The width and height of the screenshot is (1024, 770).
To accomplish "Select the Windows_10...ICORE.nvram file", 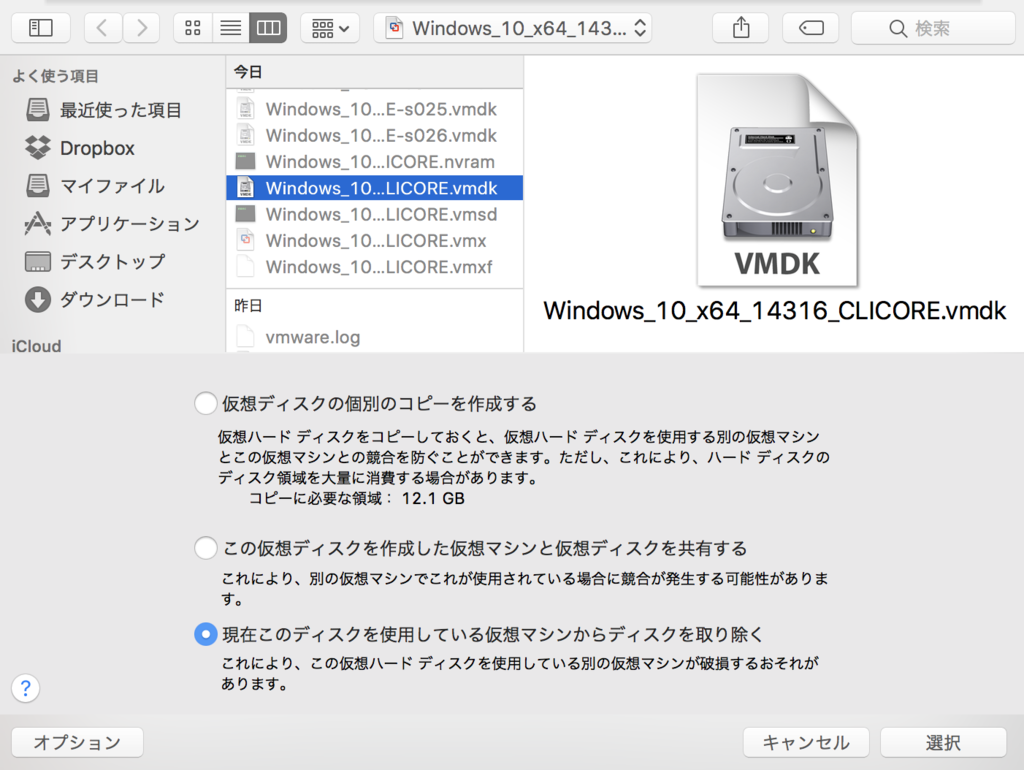I will click(374, 161).
